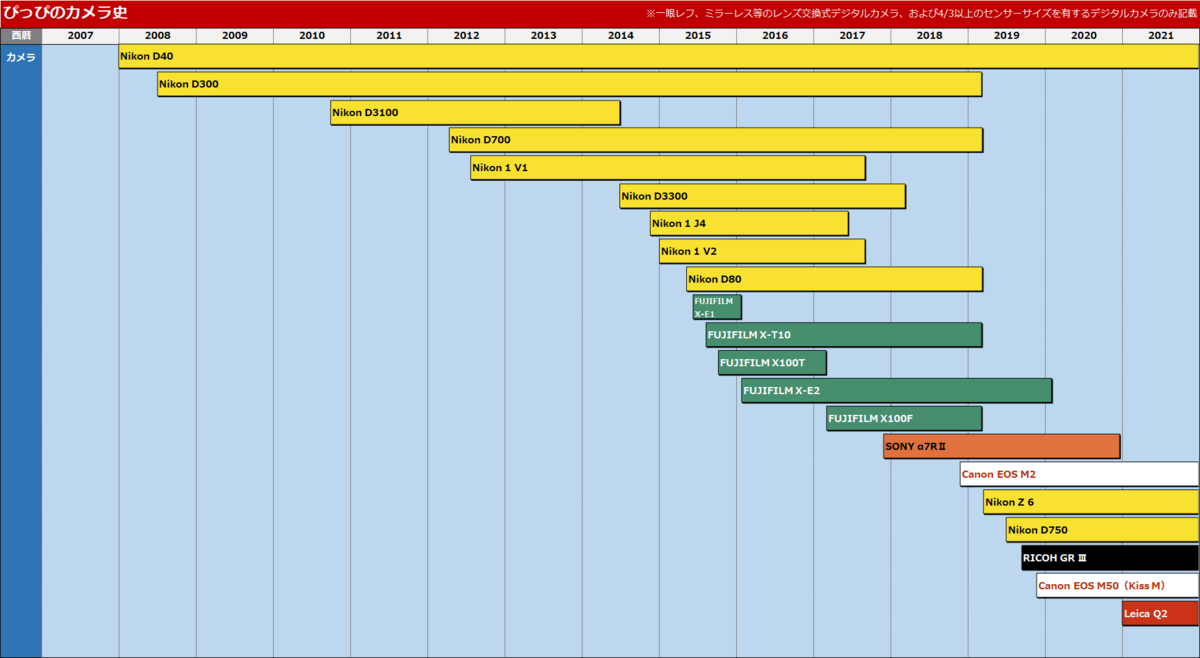
Task: Select the 2017 year header
Action: (852, 36)
